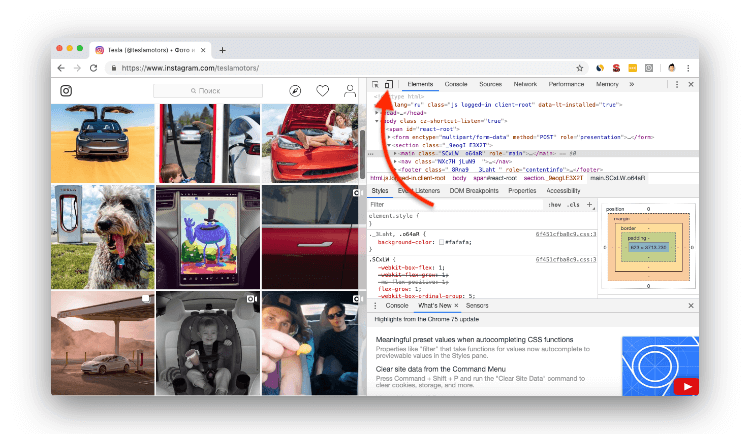Click the body breadcrumb item
This screenshot has width=750, height=434.
459,178
